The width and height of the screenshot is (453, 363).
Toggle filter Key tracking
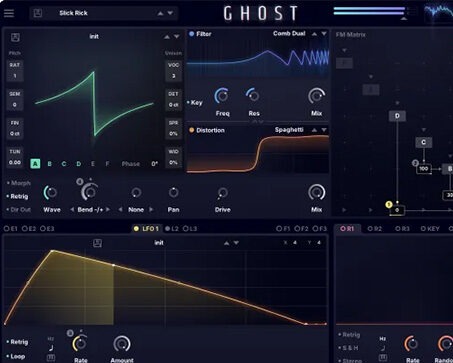click(195, 103)
